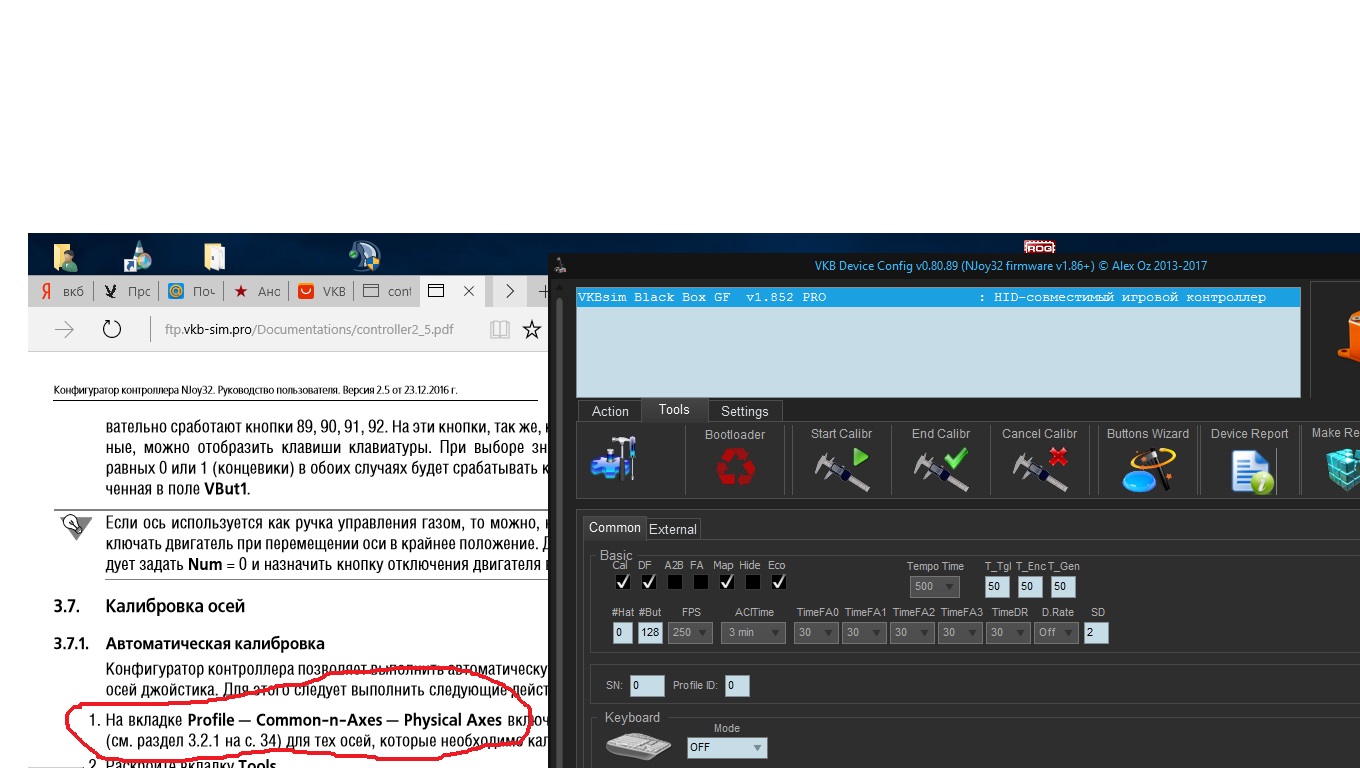The height and width of the screenshot is (768, 1360).
Task: Click the browser address bar URL
Action: (x=309, y=329)
